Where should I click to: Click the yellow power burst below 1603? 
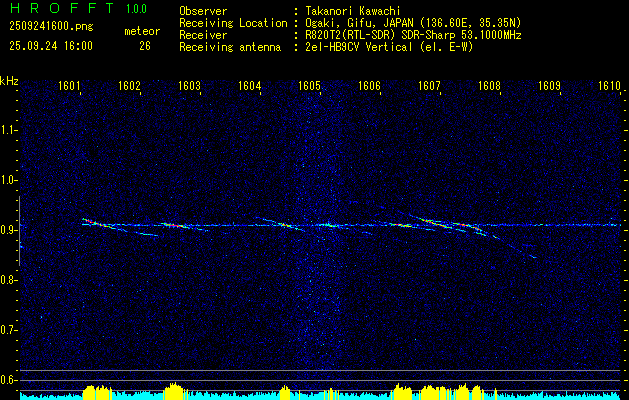[173, 391]
